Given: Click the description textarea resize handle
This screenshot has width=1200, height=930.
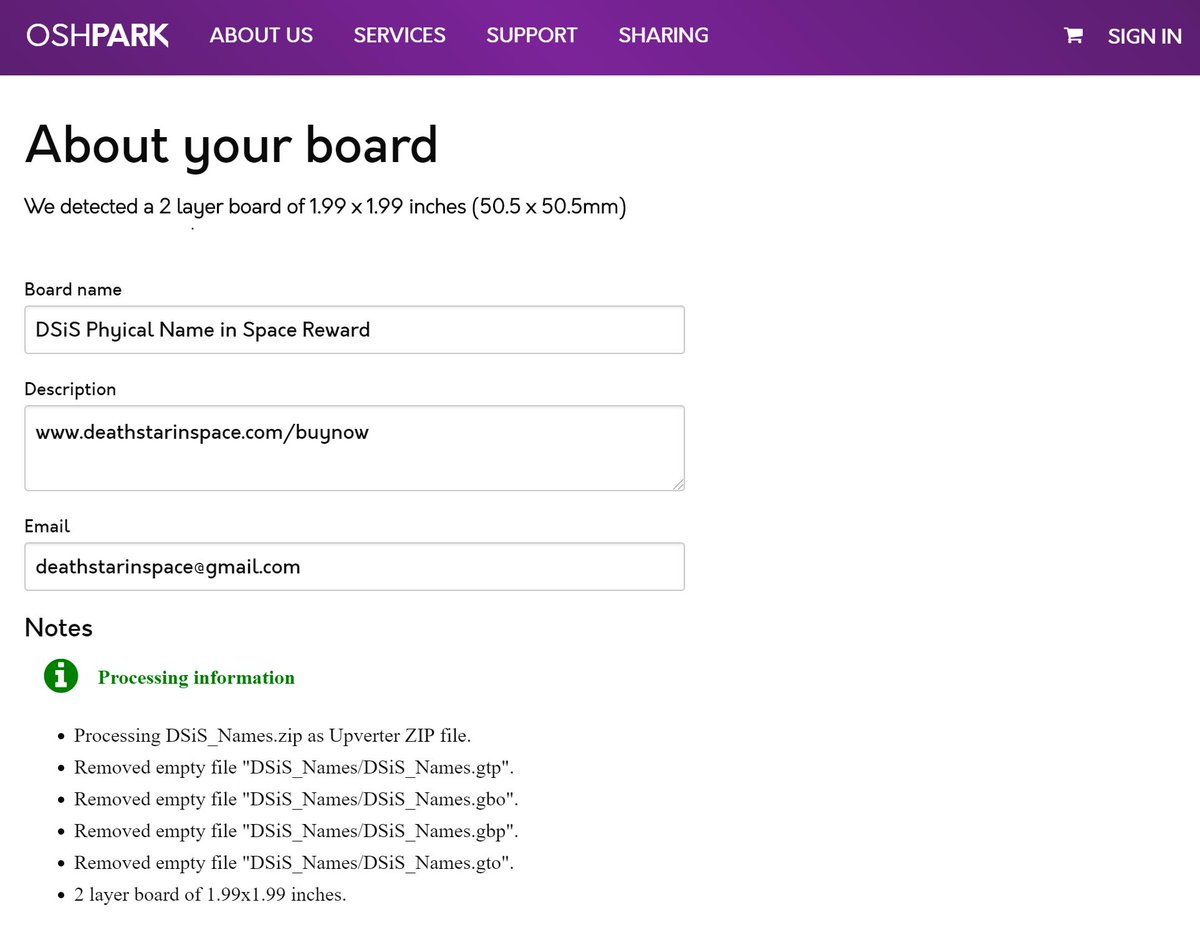Looking at the screenshot, I should [678, 484].
